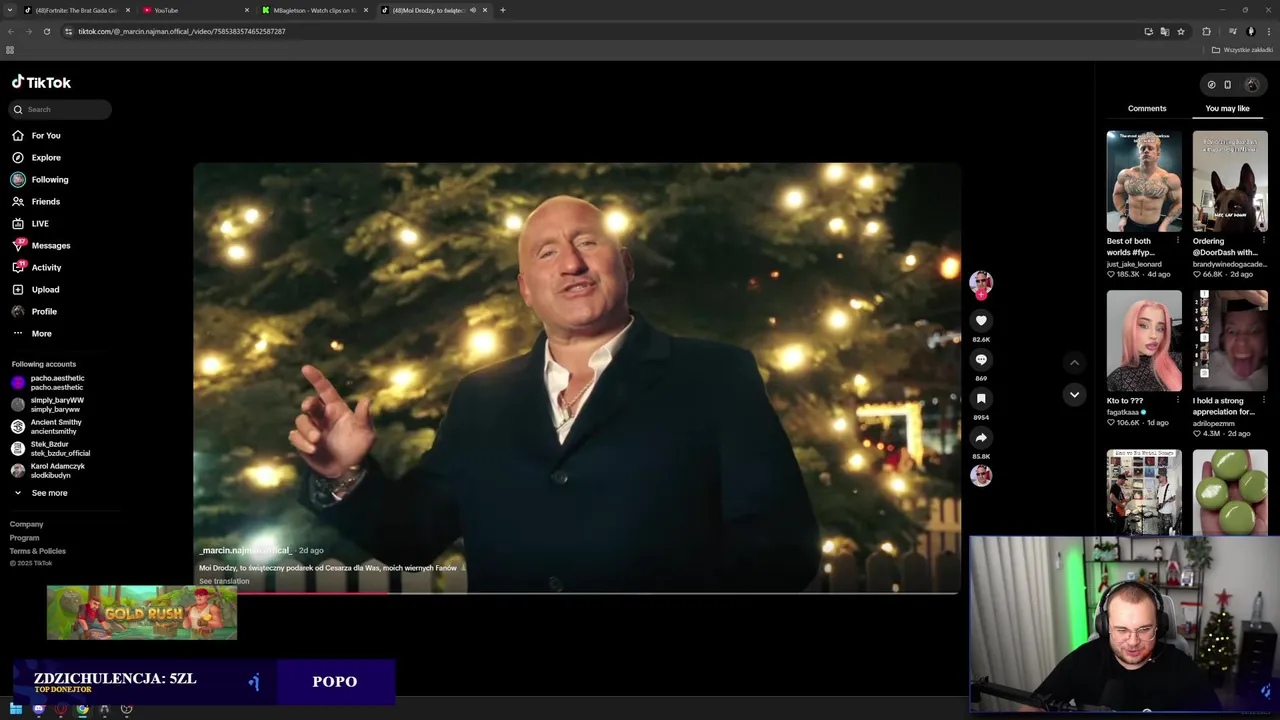Image resolution: width=1280 pixels, height=720 pixels.
Task: Click the Chrome back arrow
Action: [11, 31]
